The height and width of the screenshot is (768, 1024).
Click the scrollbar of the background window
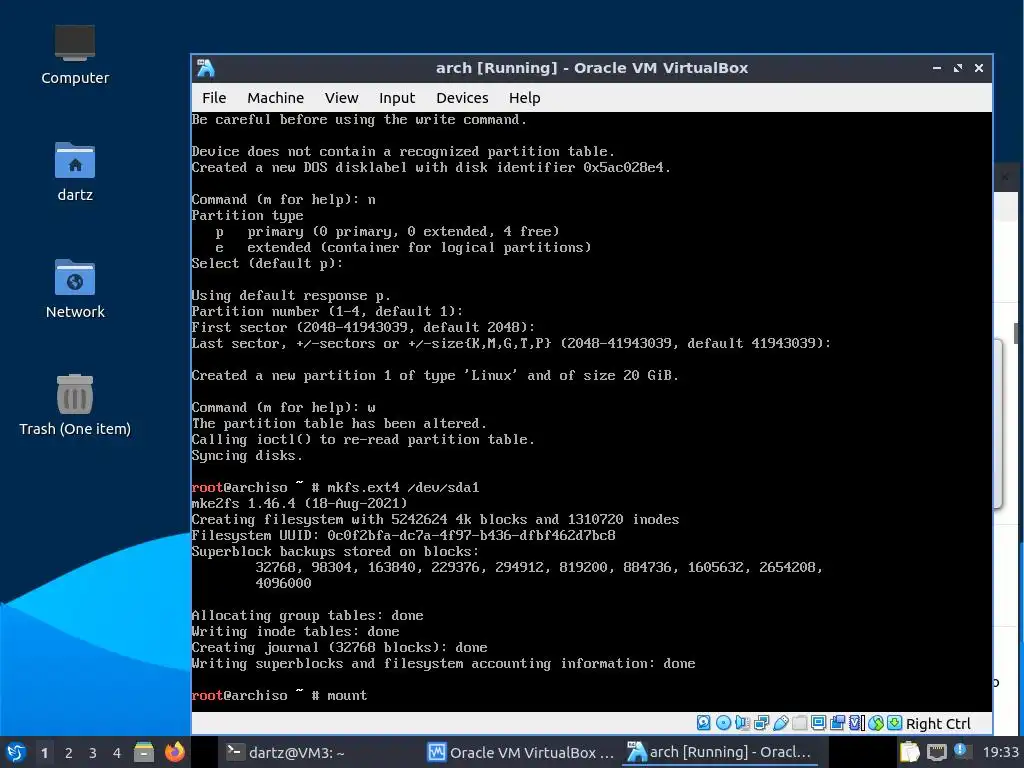[x=1017, y=333]
